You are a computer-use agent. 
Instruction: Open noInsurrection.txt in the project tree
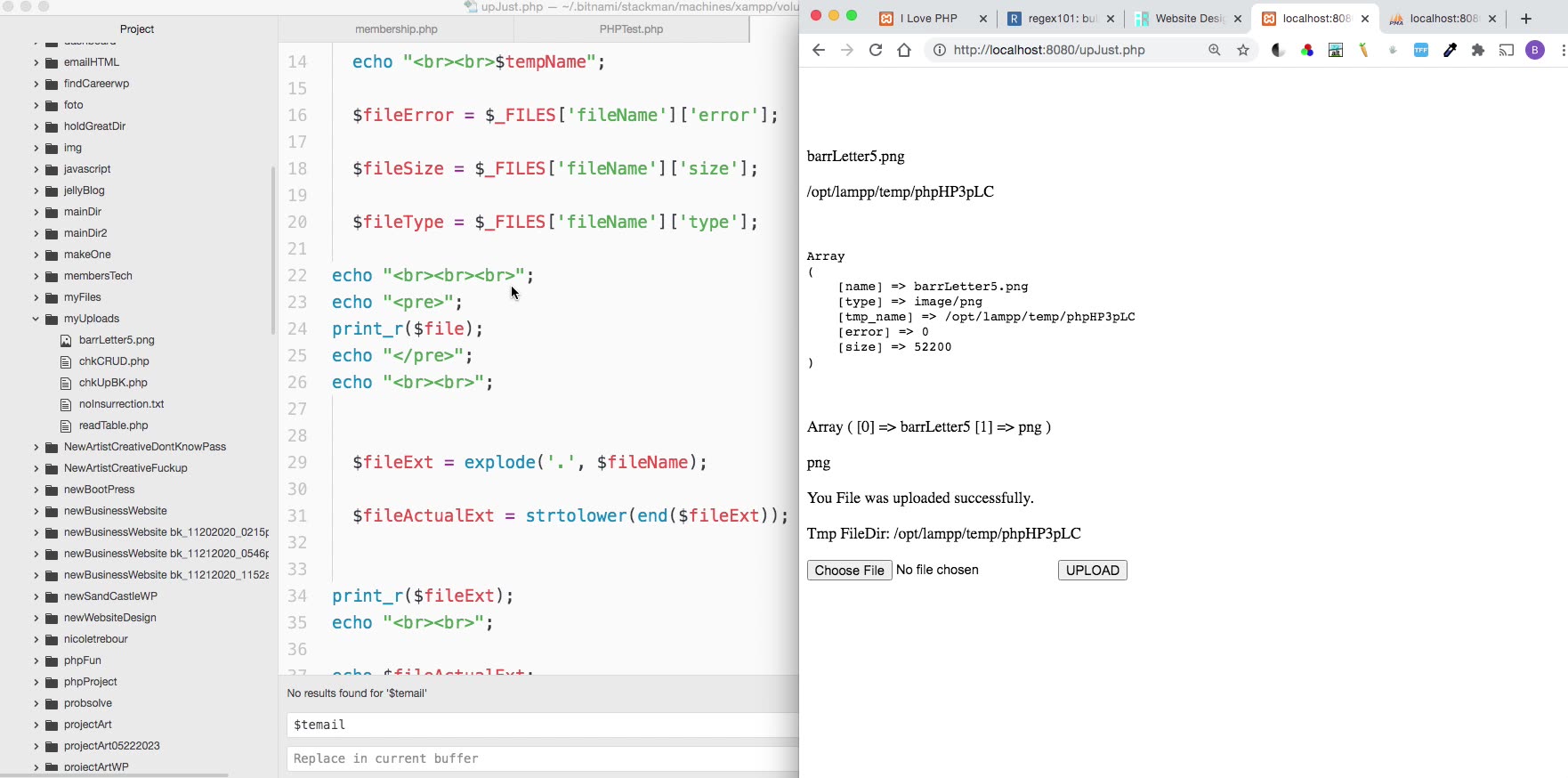point(121,404)
